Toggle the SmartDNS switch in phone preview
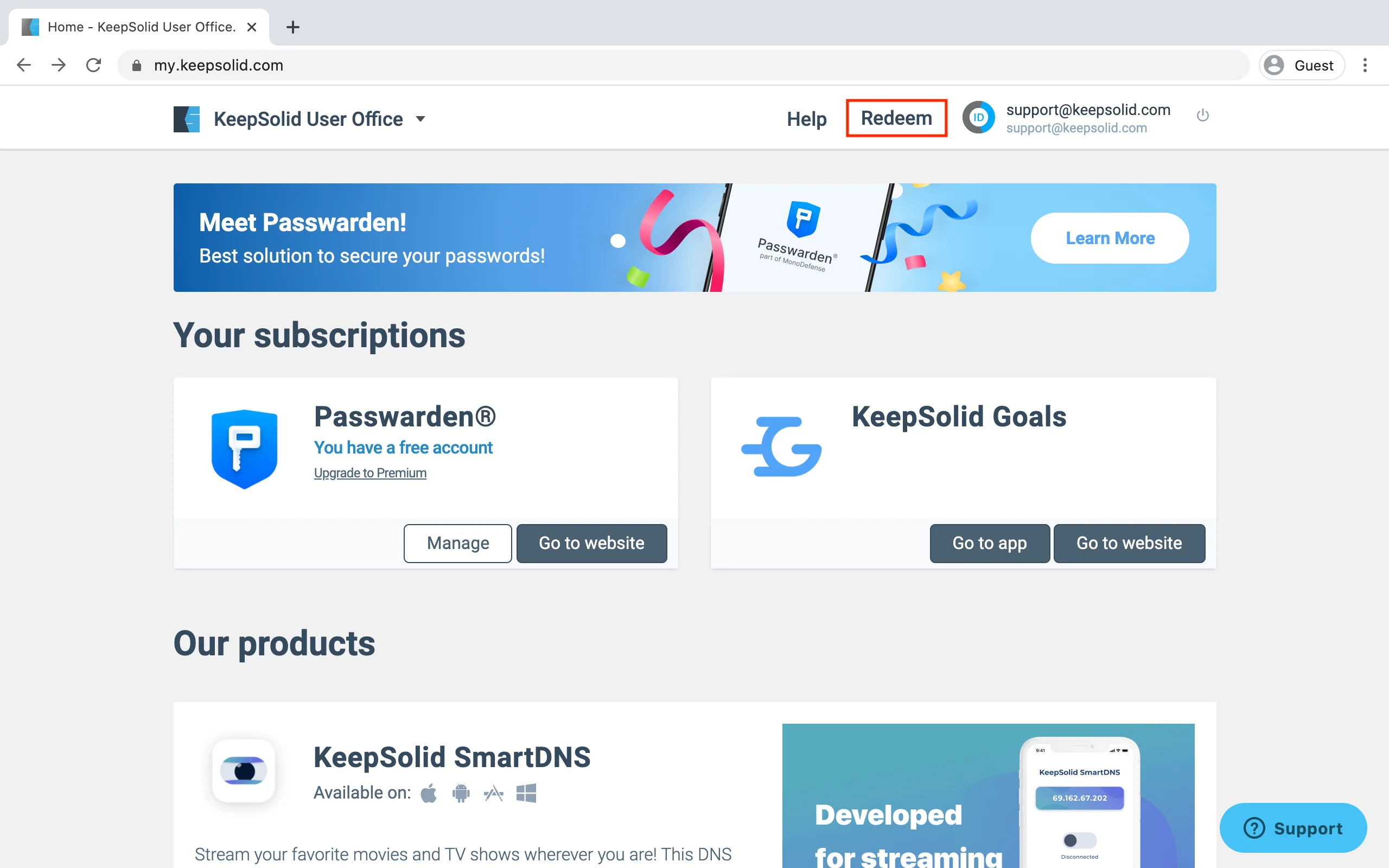Screen dimensions: 1389x868 coord(1079,840)
